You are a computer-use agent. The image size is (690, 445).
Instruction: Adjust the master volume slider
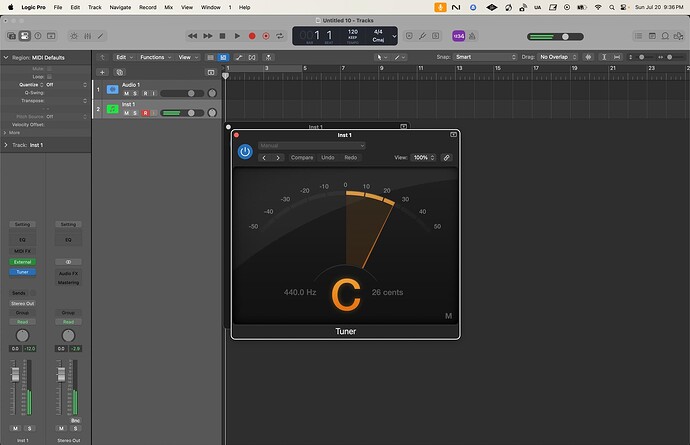(555, 37)
